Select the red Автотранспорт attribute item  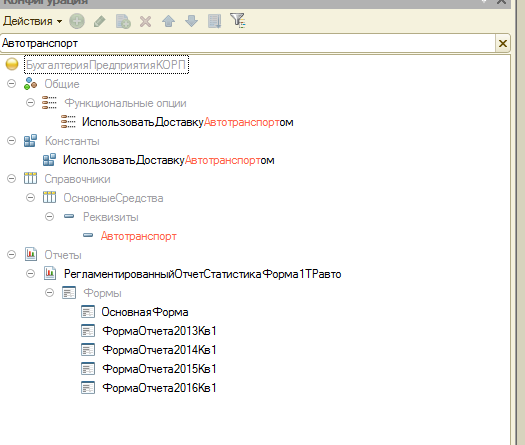[x=139, y=236]
